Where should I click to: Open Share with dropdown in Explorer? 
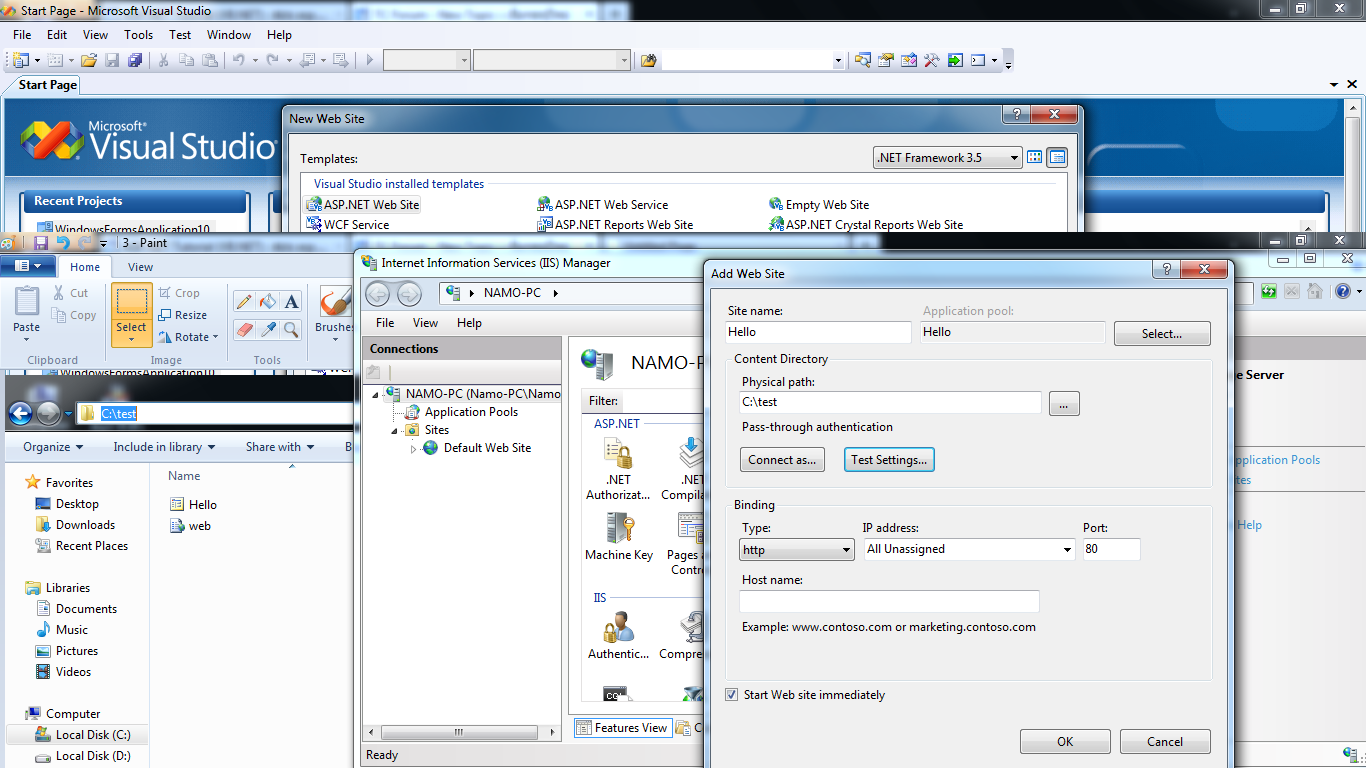point(280,447)
